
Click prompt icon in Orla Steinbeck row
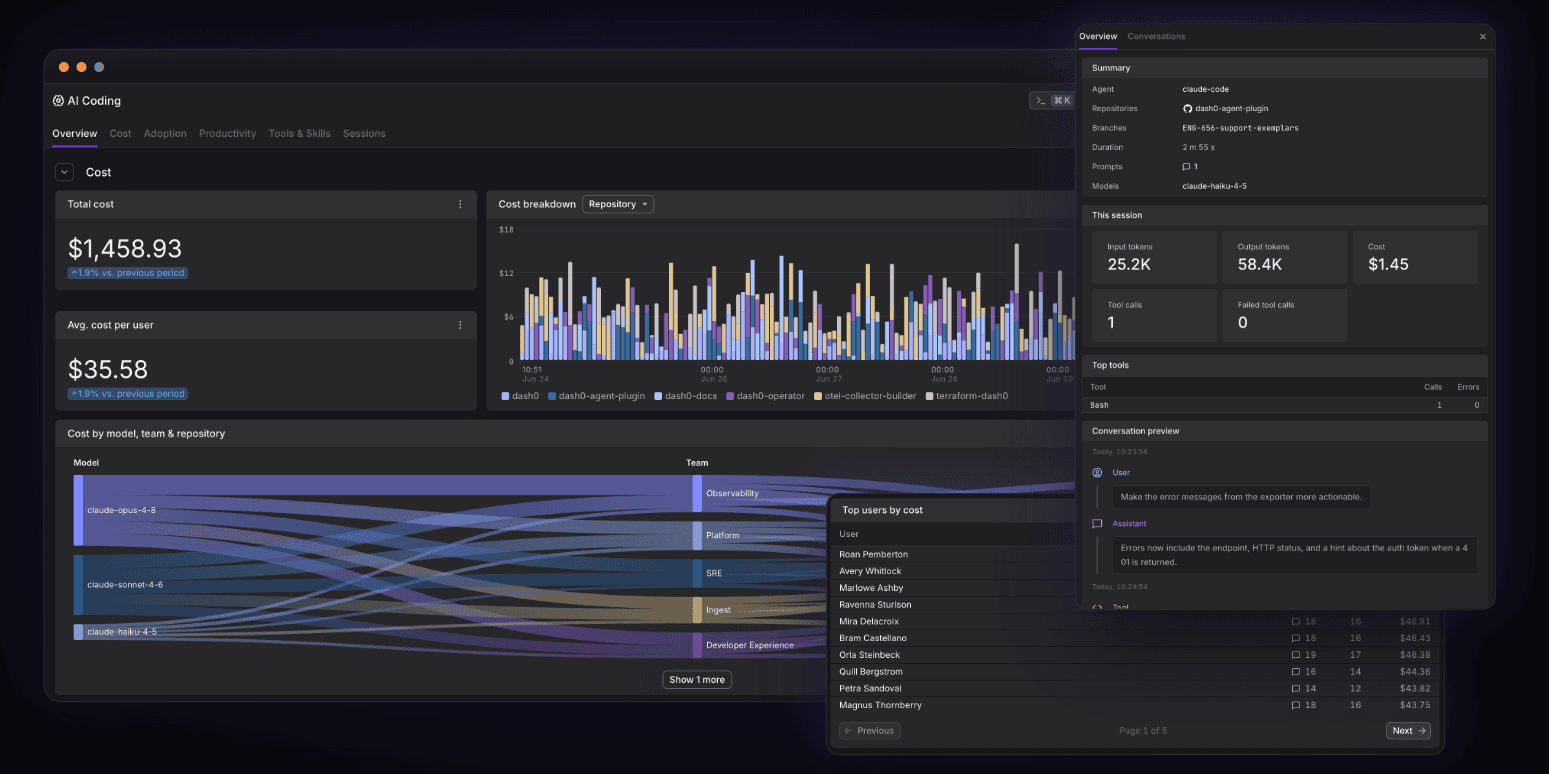[x=1296, y=655]
